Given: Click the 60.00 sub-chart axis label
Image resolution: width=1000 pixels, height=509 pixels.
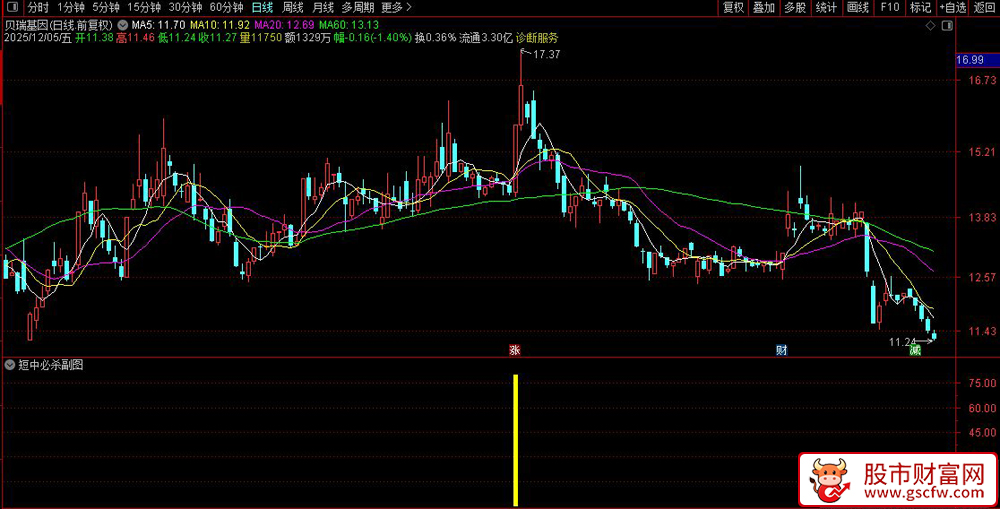Looking at the screenshot, I should click(982, 408).
